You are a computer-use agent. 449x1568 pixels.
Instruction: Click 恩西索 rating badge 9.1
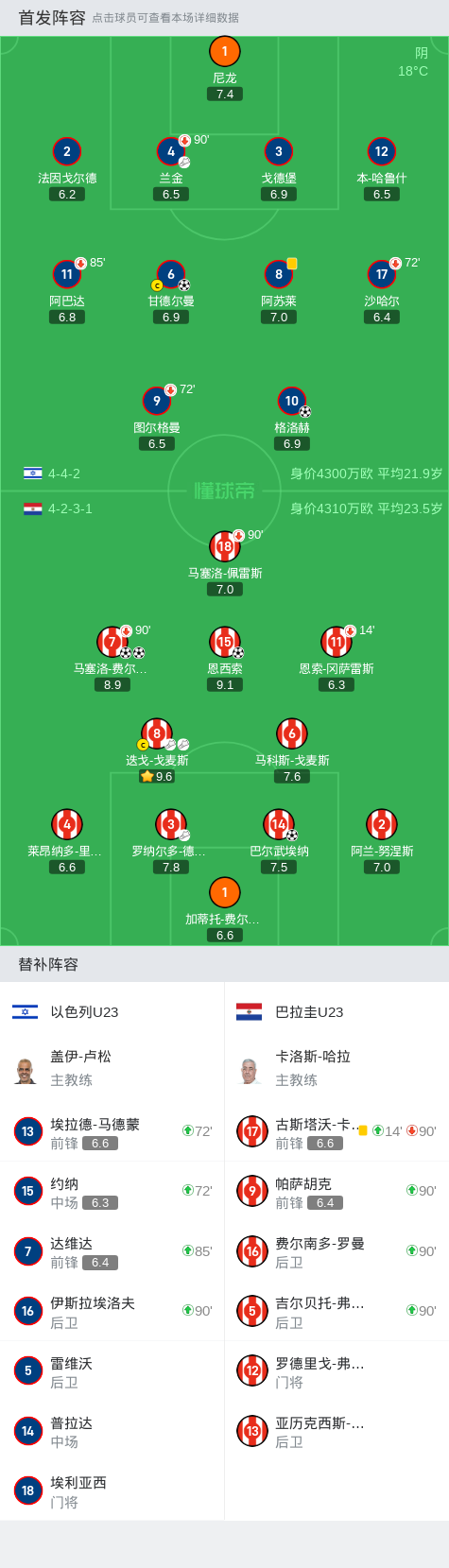(x=225, y=685)
